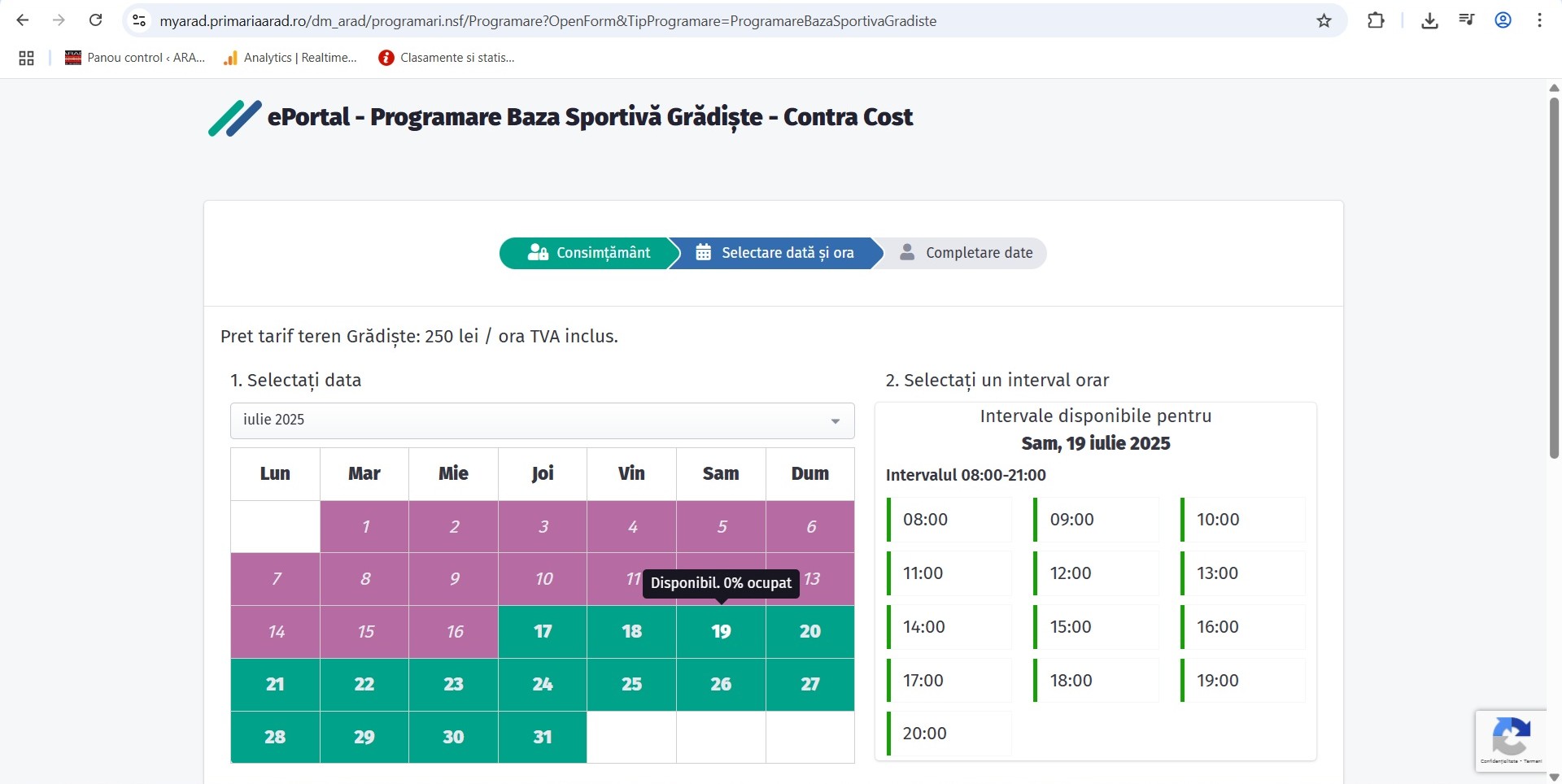Pick the 15:00 time interval
Image resolution: width=1562 pixels, height=784 pixels.
coord(1096,627)
